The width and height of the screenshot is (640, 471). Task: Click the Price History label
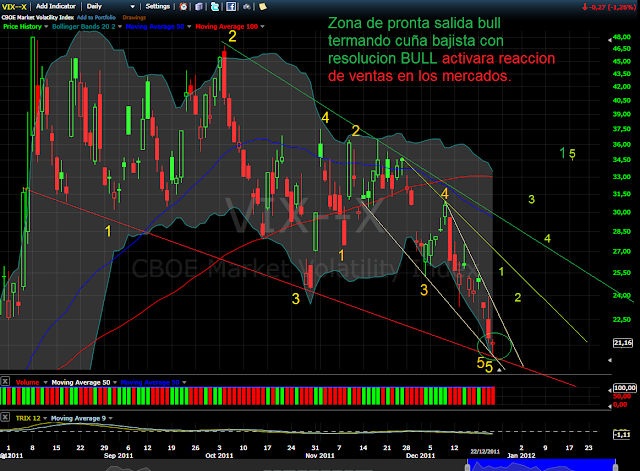pyautogui.click(x=22, y=27)
